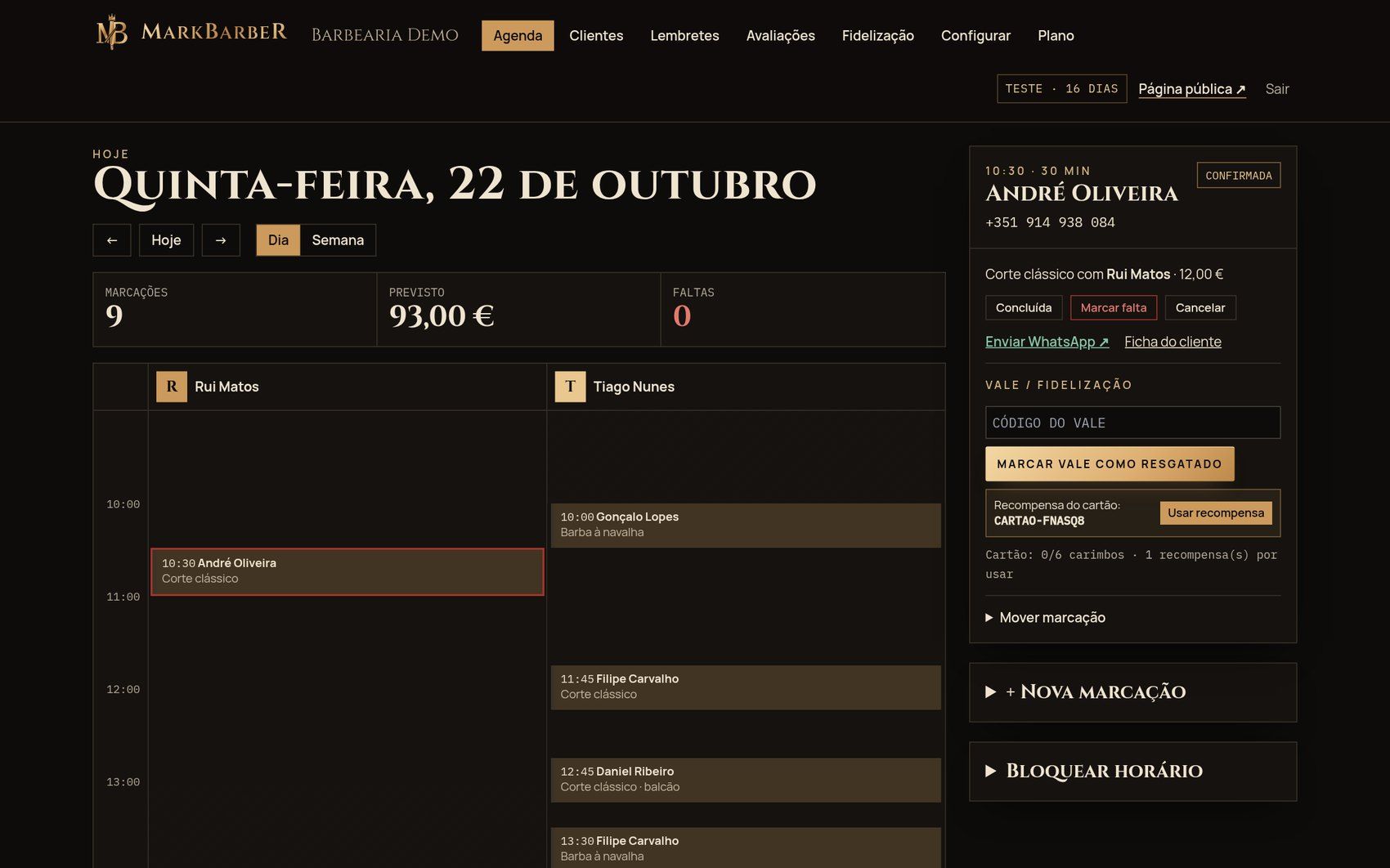Open the Avaliações tab
Image resolution: width=1390 pixels, height=868 pixels.
click(x=780, y=35)
